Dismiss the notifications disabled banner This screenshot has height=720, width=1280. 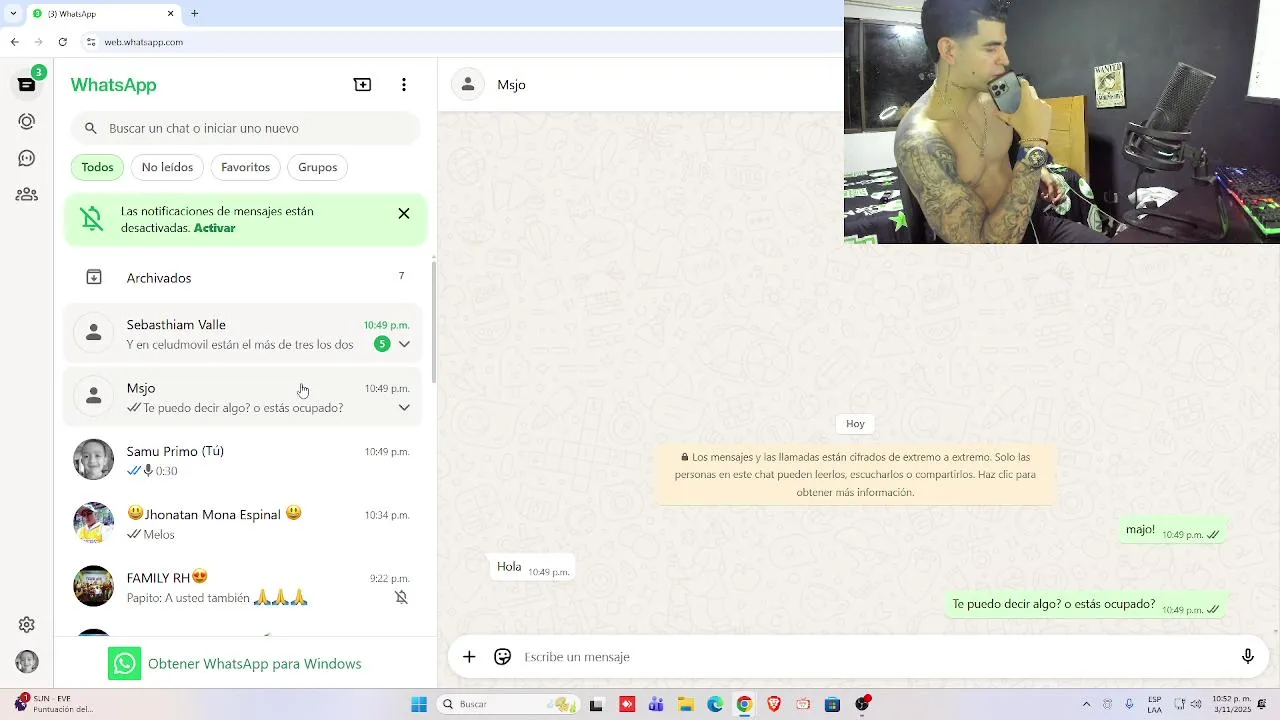click(404, 213)
